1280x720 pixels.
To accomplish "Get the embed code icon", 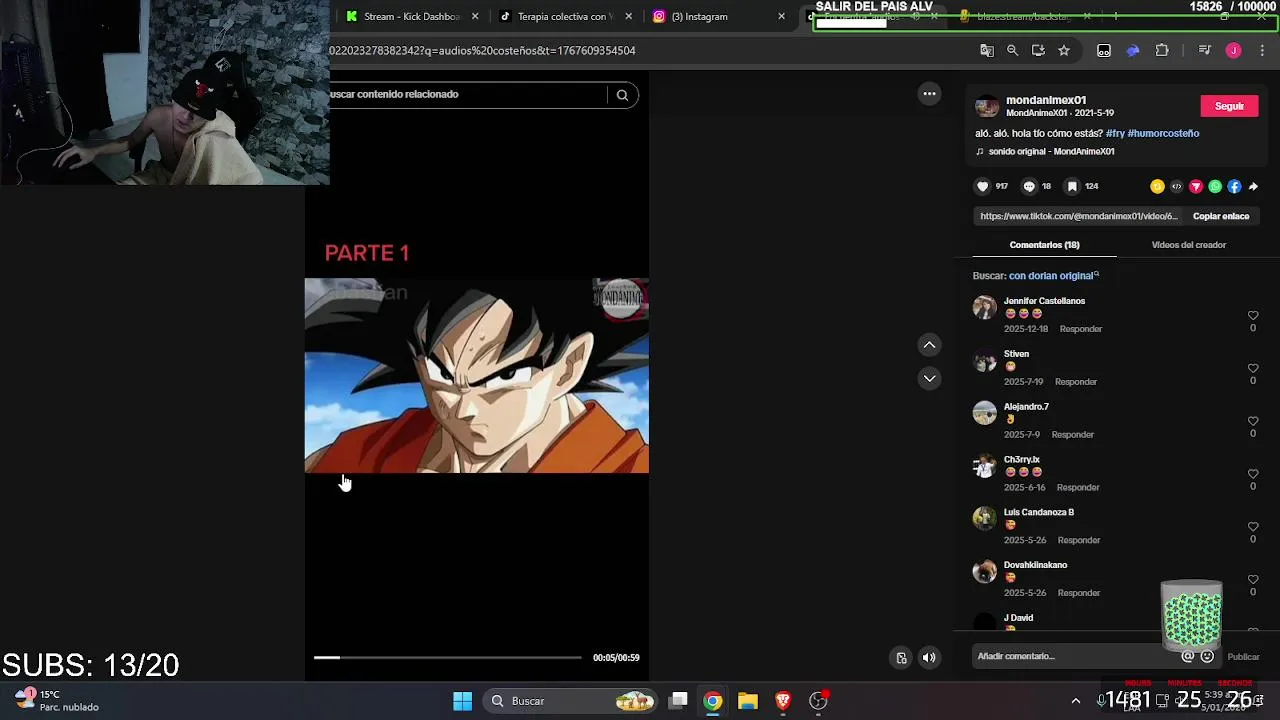I will [x=1176, y=186].
